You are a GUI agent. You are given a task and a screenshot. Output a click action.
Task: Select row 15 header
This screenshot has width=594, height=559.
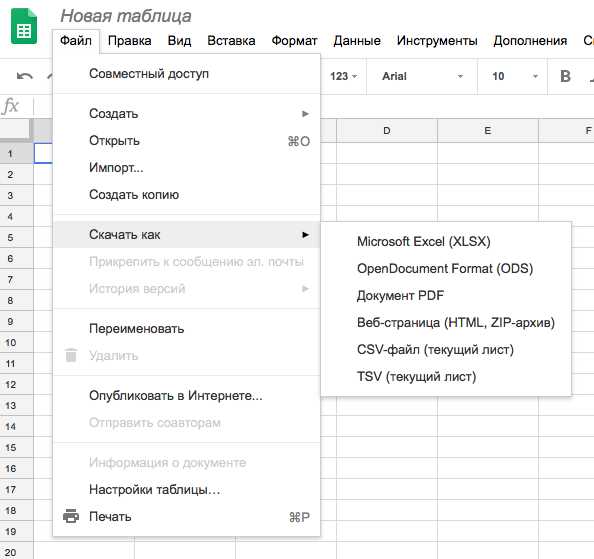coord(16,448)
